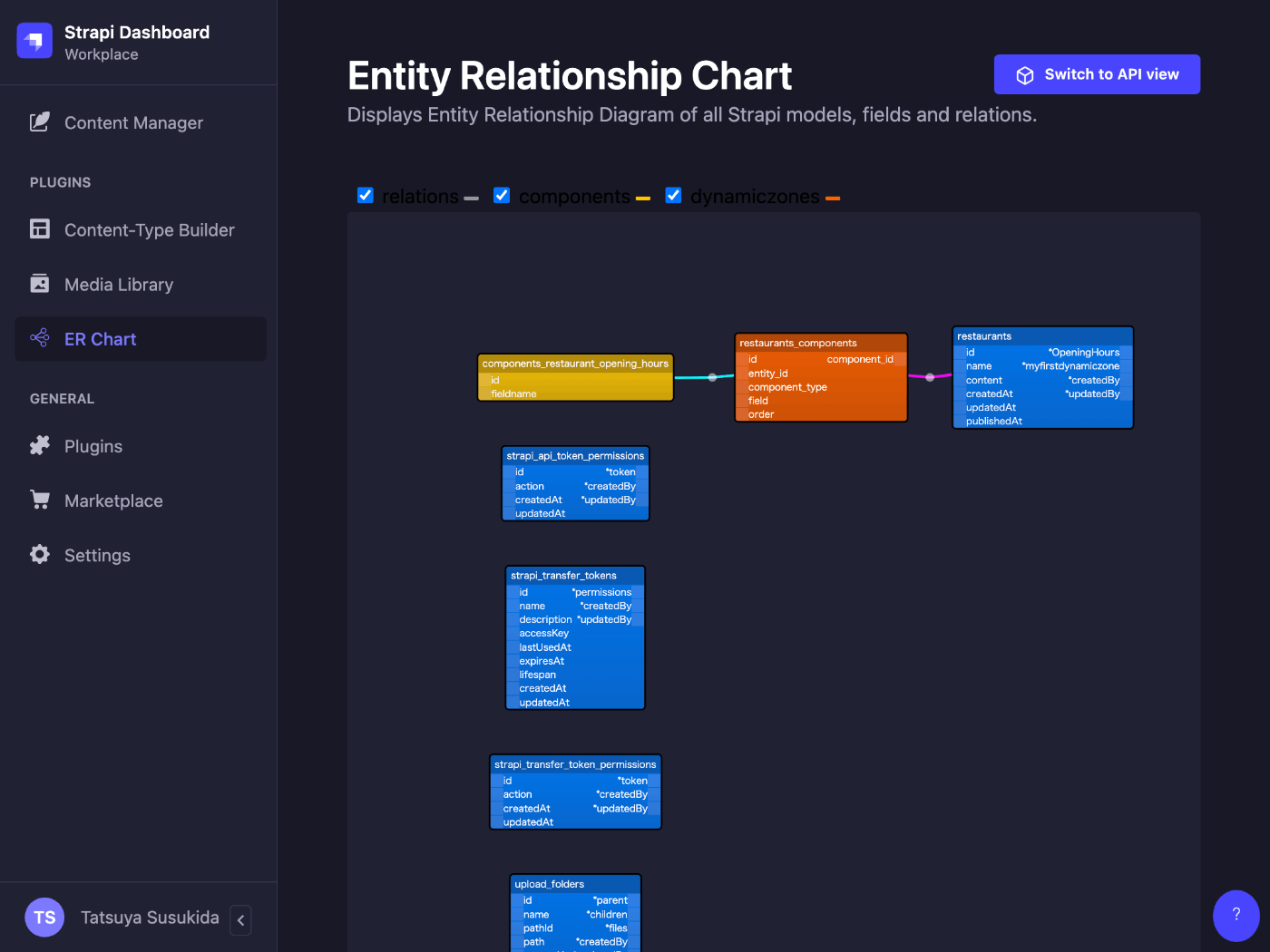Open Settings in the sidebar
The height and width of the screenshot is (952, 1270).
(141, 555)
